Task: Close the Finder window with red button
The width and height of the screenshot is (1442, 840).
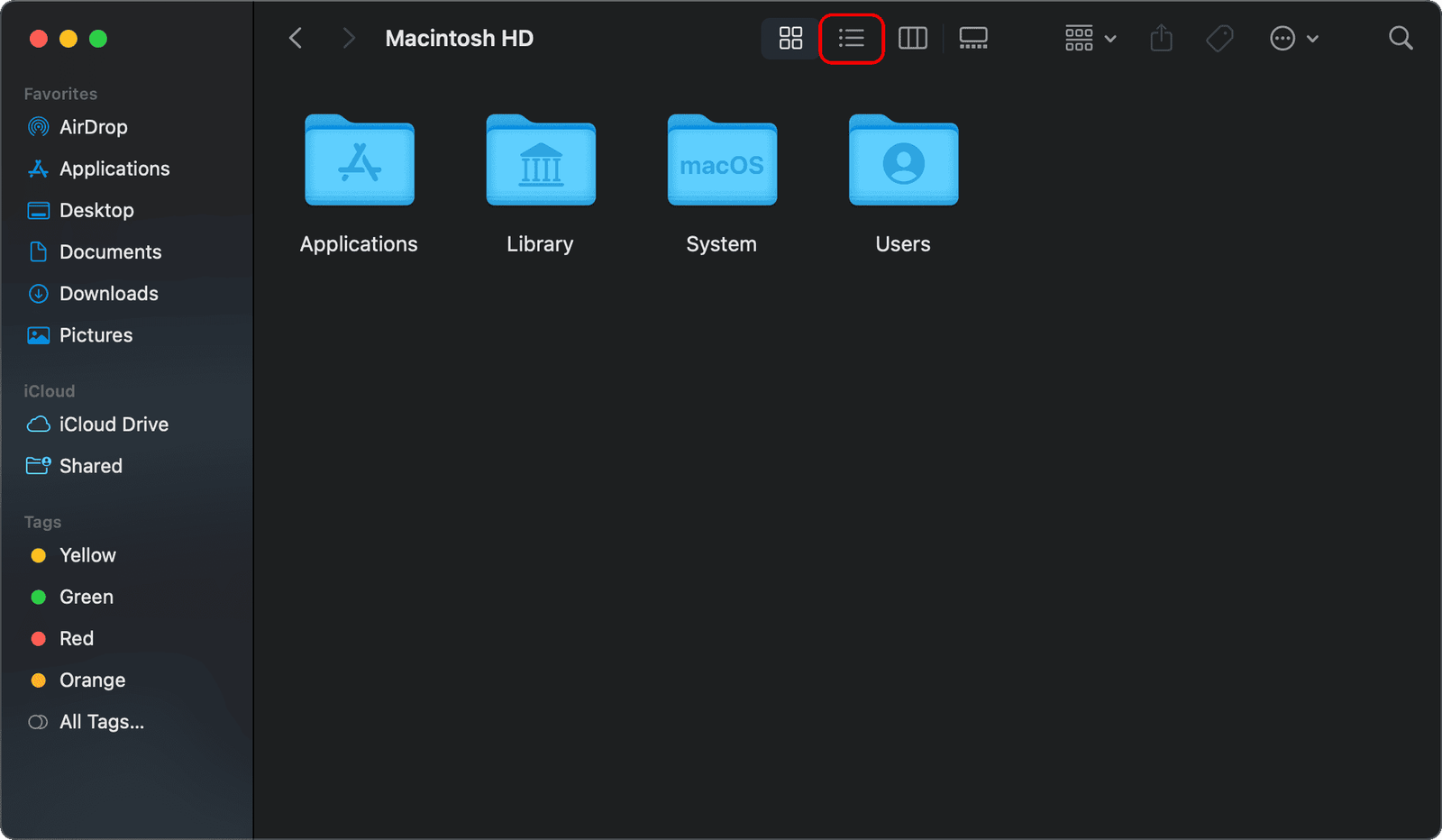Action: [x=39, y=39]
